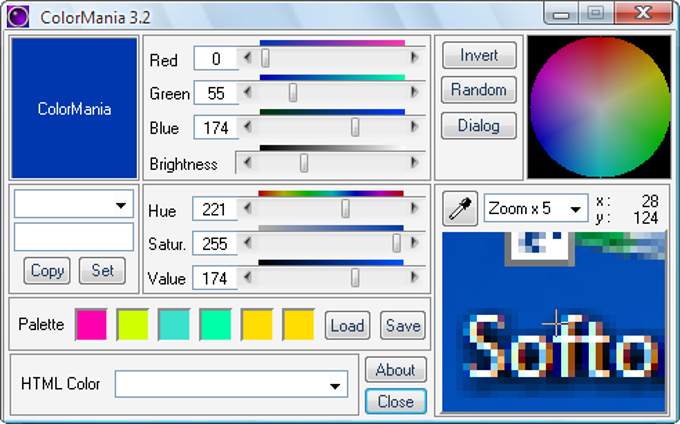Pick a color from the color wheel
680x424 pixels.
click(x=600, y=107)
